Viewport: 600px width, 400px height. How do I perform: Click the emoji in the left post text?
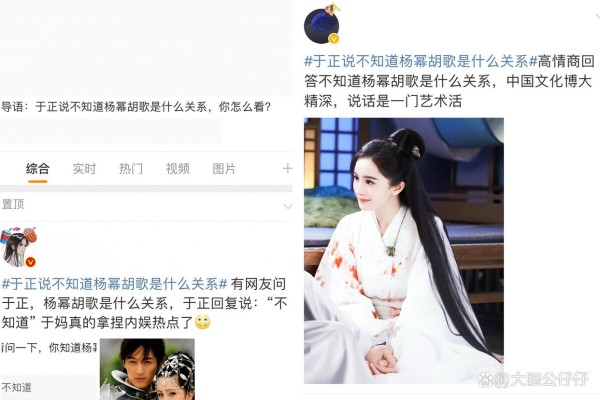[202, 323]
